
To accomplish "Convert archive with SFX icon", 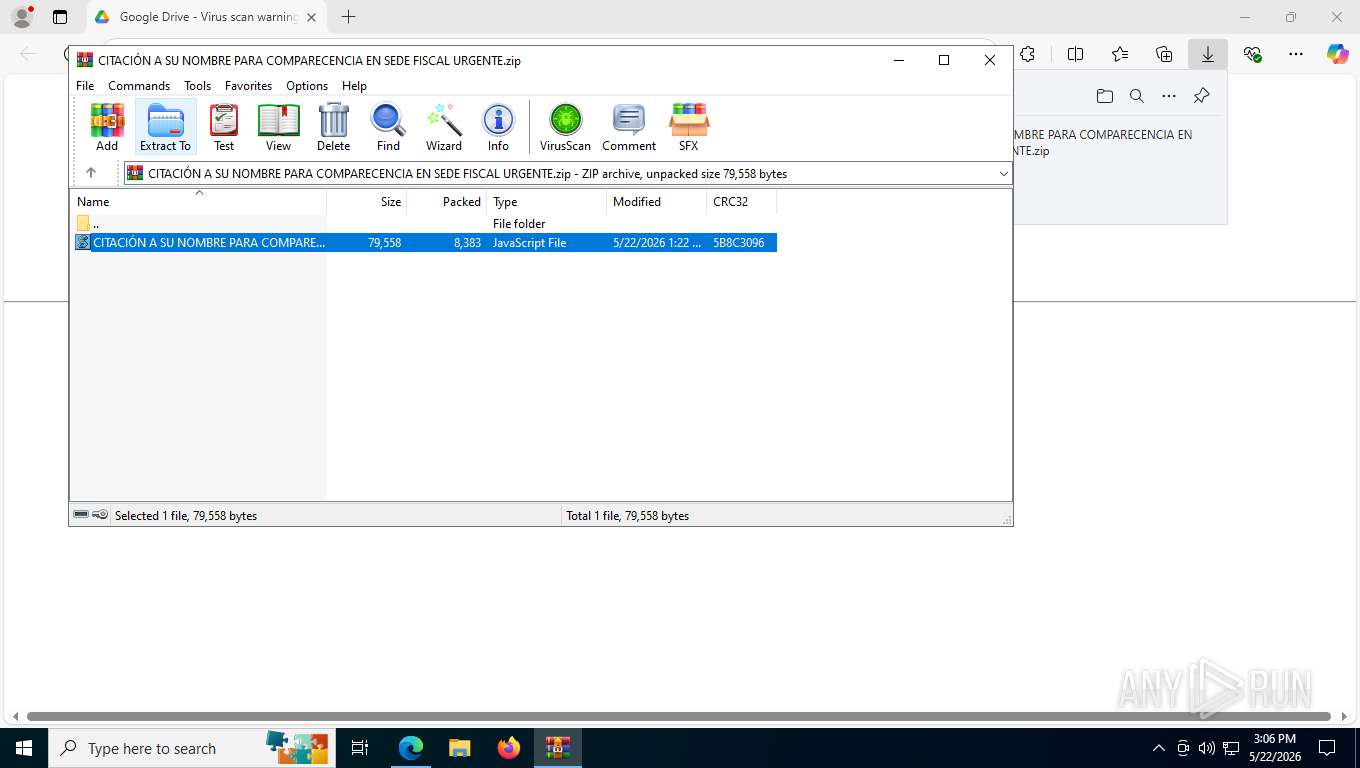I will click(x=689, y=127).
